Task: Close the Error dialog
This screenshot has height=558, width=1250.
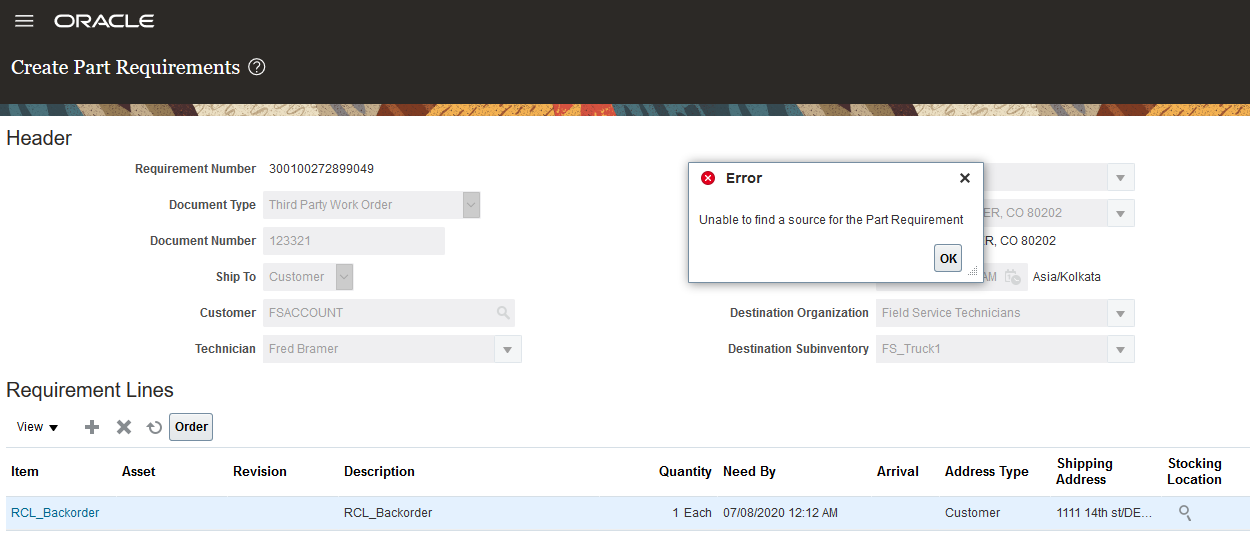Action: tap(964, 178)
